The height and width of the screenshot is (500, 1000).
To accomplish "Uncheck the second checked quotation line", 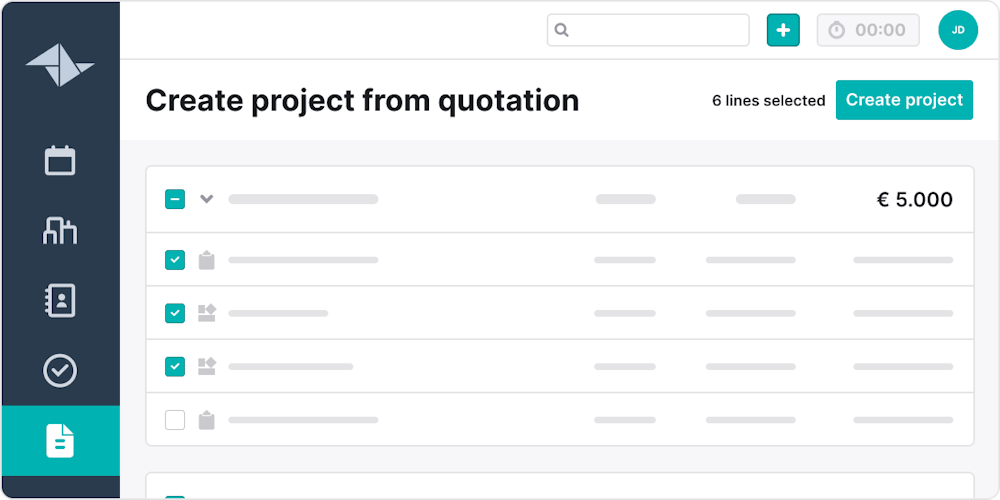I will pyautogui.click(x=175, y=313).
